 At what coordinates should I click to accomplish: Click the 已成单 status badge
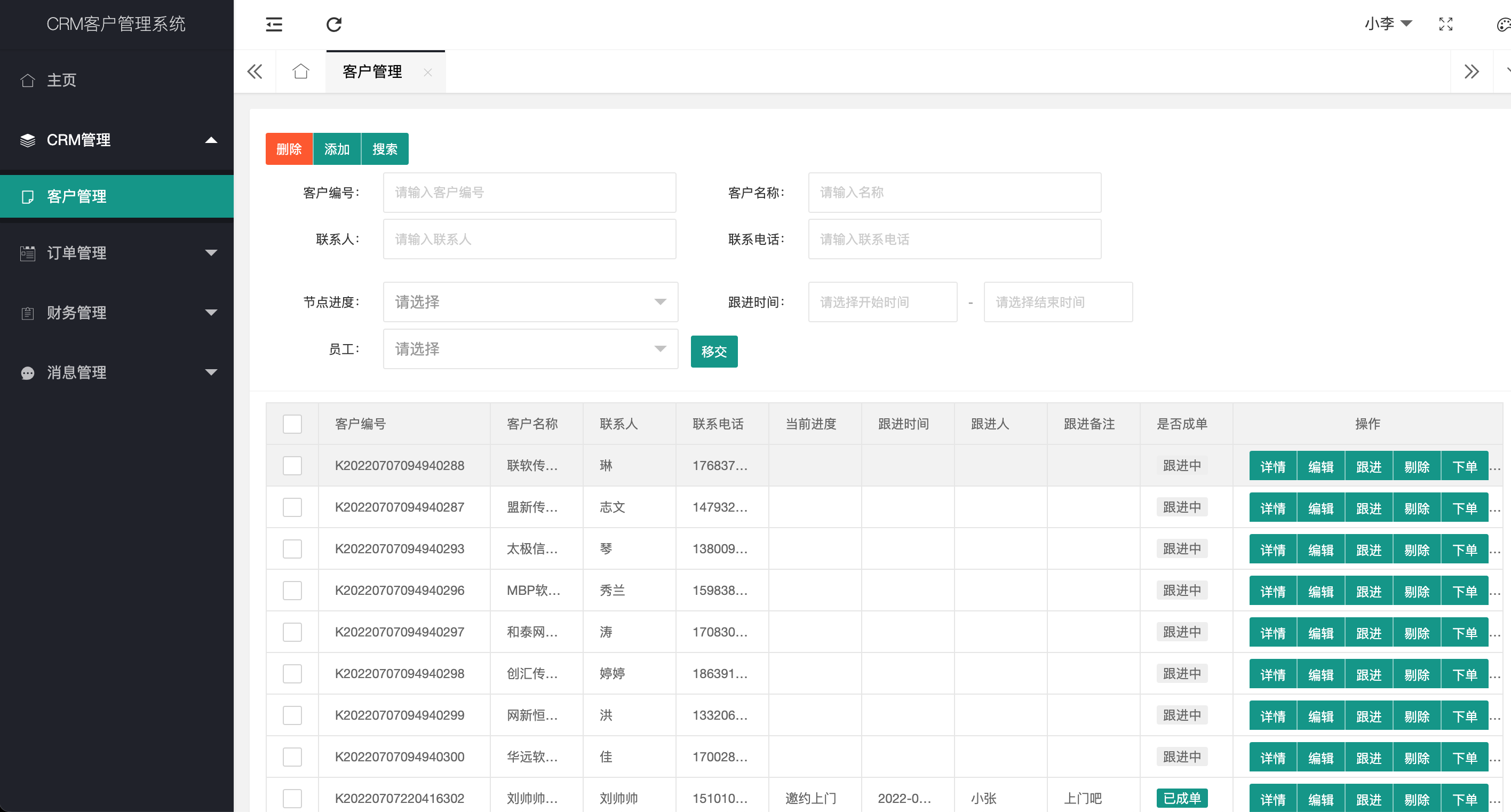tap(1182, 799)
